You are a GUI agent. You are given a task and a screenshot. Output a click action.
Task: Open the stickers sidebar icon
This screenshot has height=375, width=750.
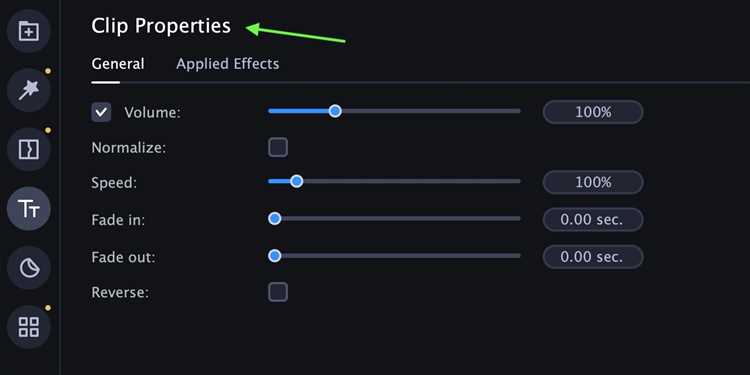point(29,268)
